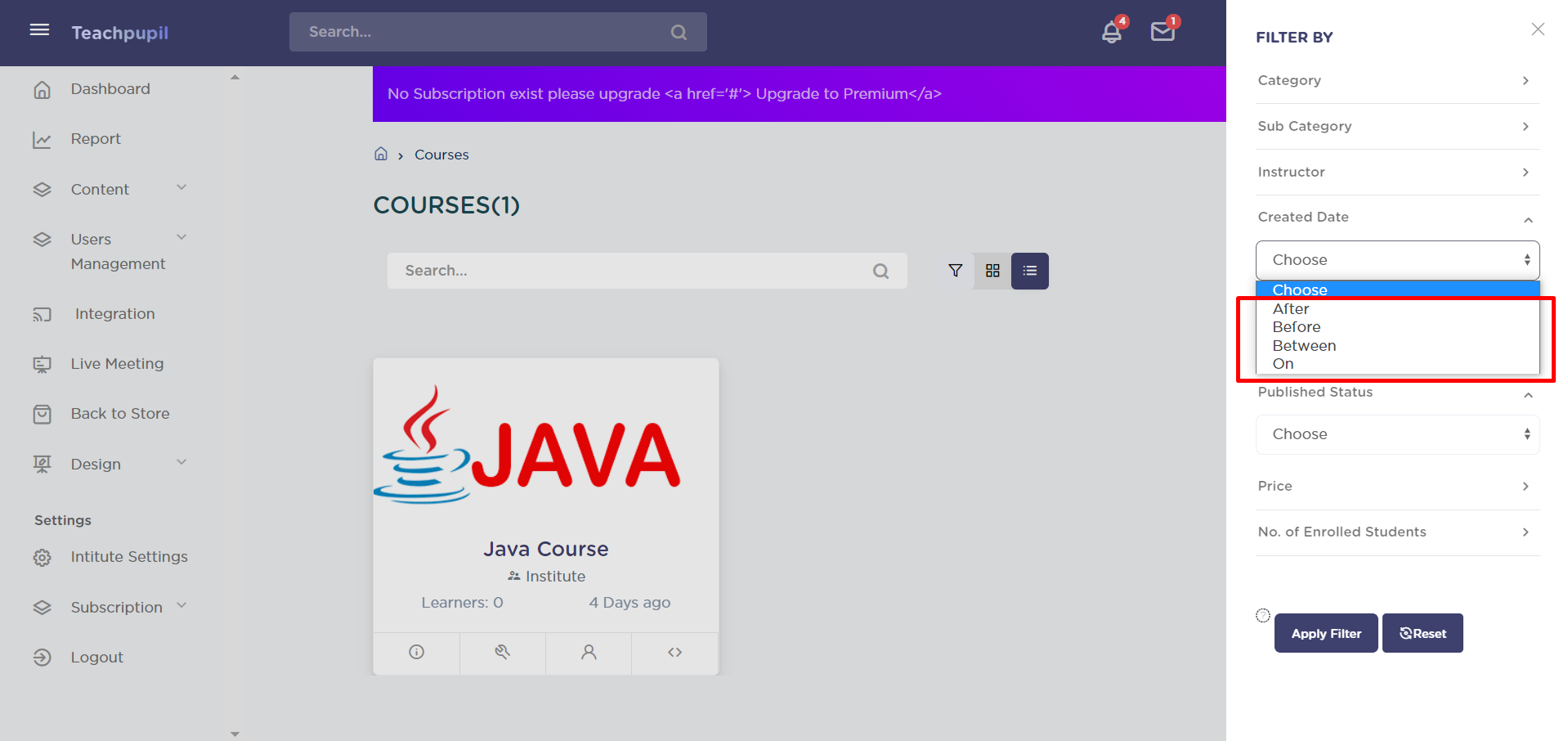
Task: Click the breadcrumb home icon
Action: (381, 154)
